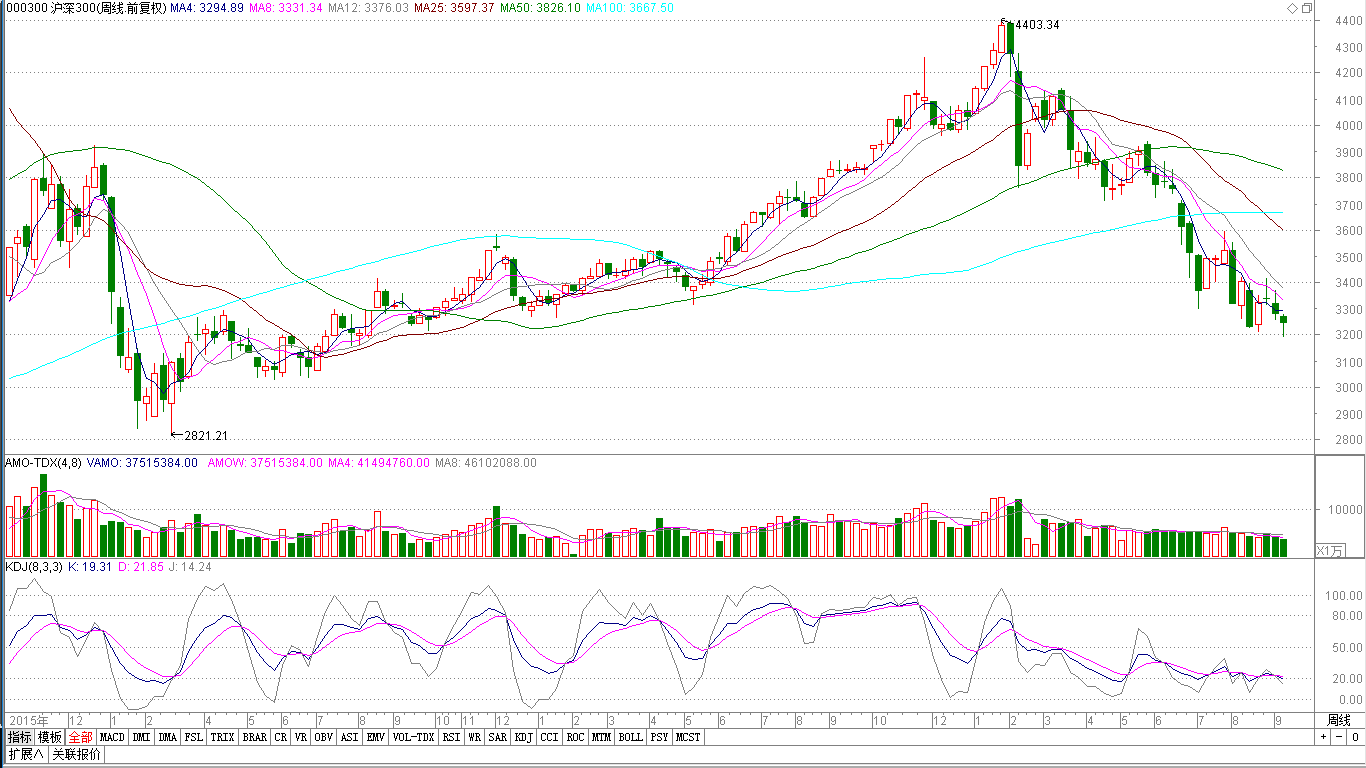
Task: Click the minus button at the bottom right
Action: click(1339, 737)
